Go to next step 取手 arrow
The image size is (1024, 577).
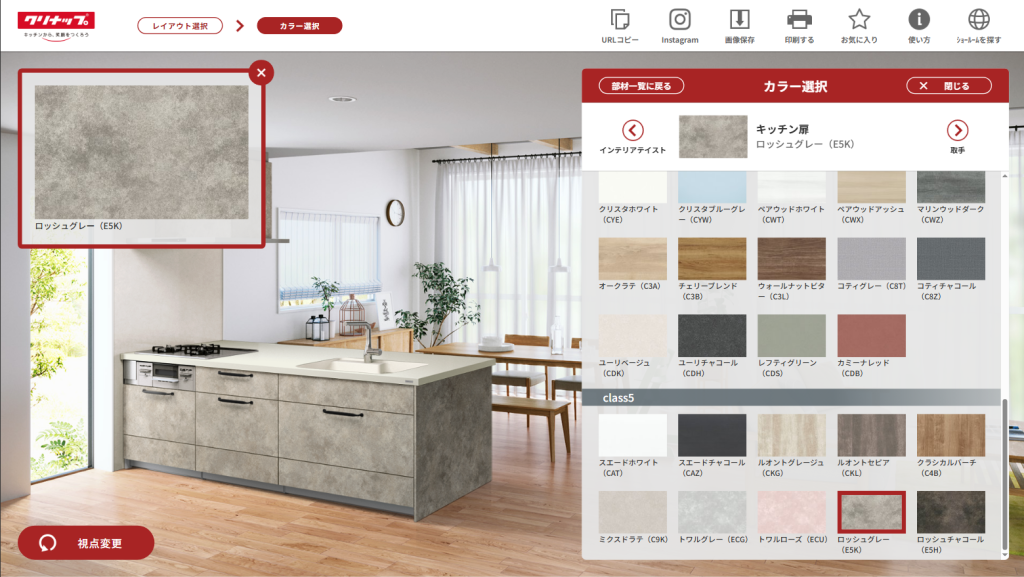coord(957,130)
